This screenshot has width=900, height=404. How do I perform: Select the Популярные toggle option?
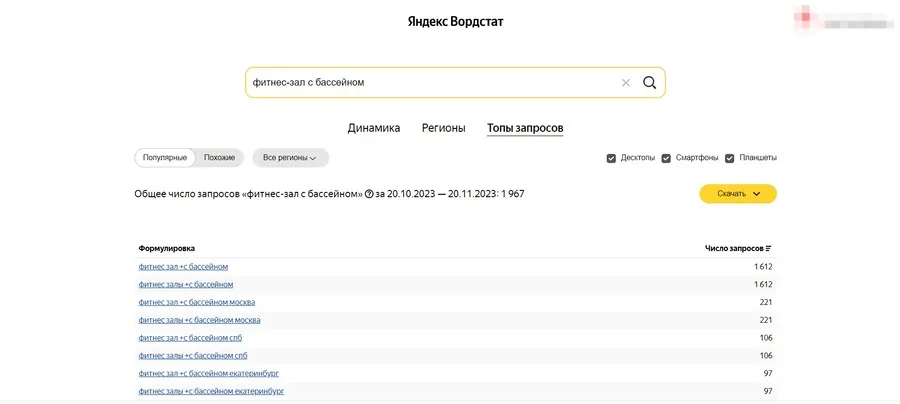[x=165, y=158]
